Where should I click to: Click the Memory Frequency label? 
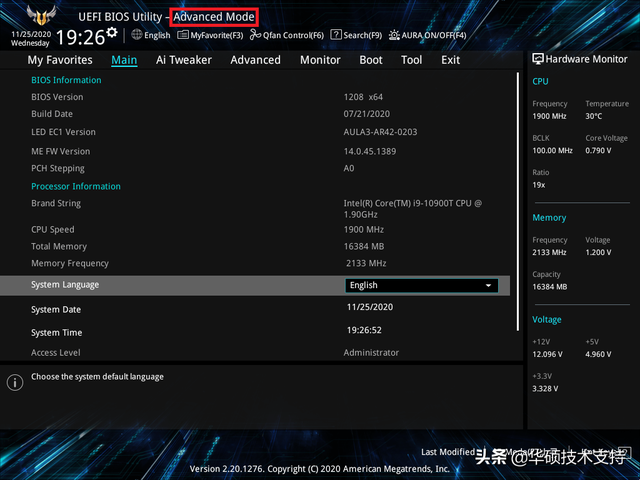(x=70, y=264)
